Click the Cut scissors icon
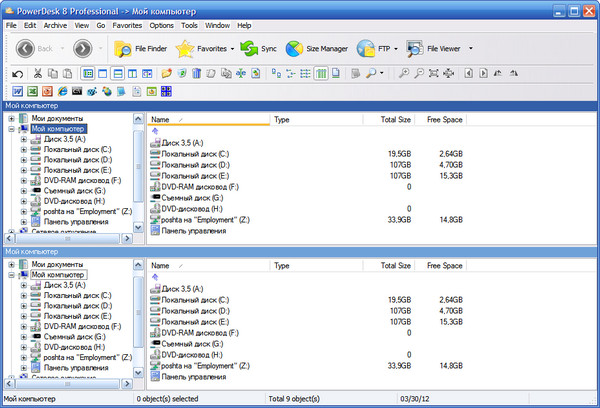600x408 pixels. [37, 73]
